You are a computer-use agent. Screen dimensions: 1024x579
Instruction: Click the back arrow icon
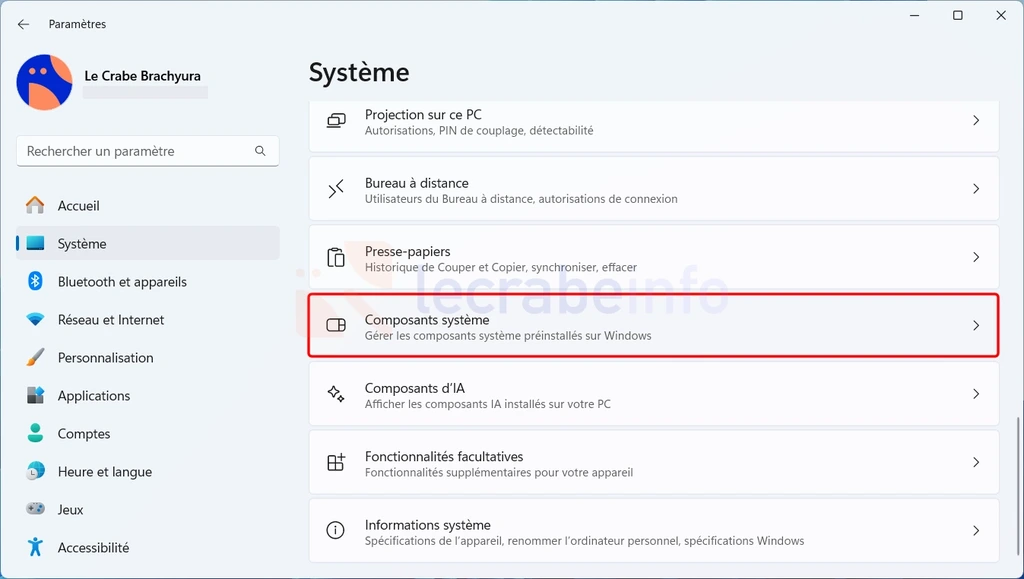[x=24, y=24]
